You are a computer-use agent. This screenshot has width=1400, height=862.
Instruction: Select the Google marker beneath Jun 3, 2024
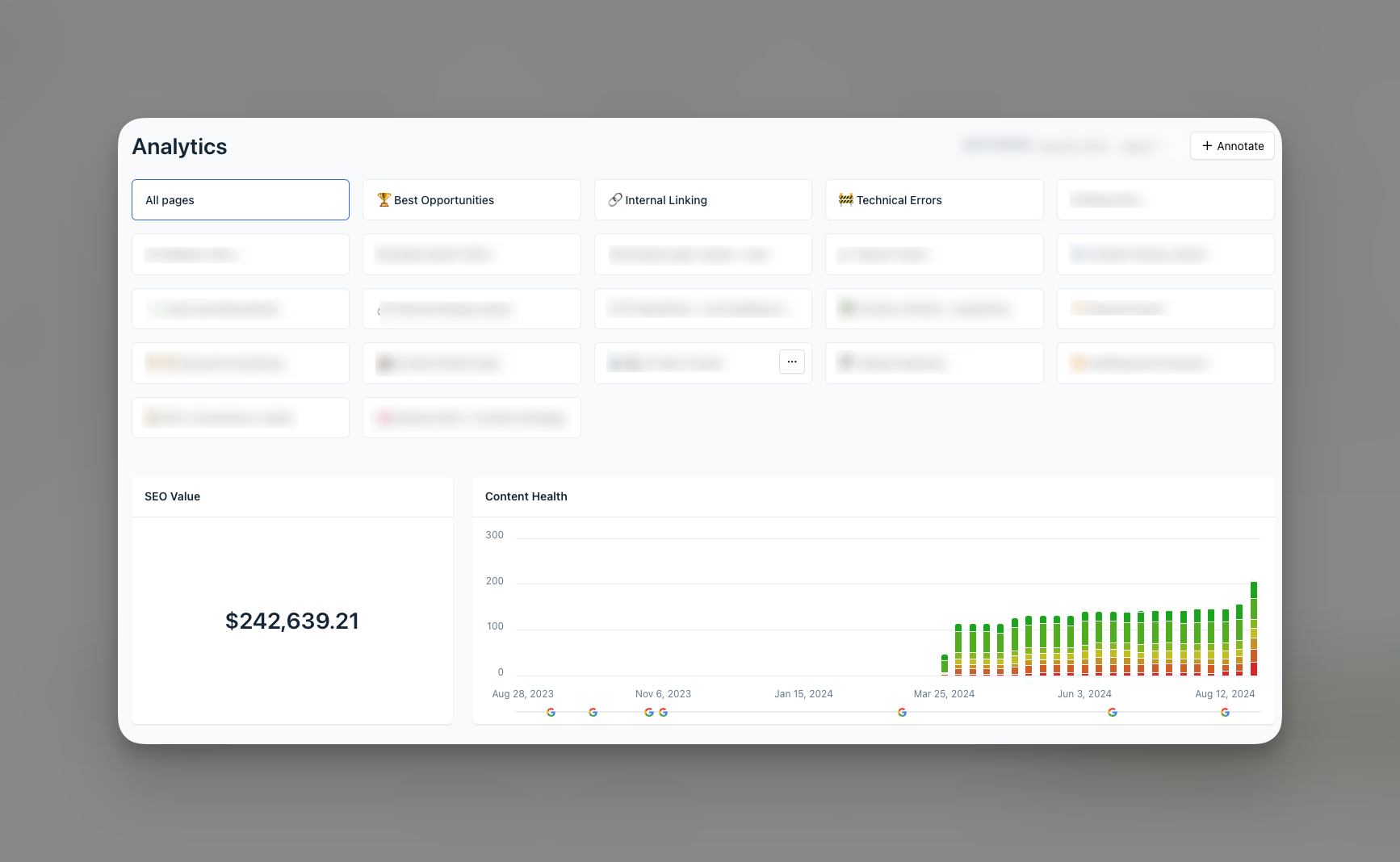pyautogui.click(x=1113, y=712)
